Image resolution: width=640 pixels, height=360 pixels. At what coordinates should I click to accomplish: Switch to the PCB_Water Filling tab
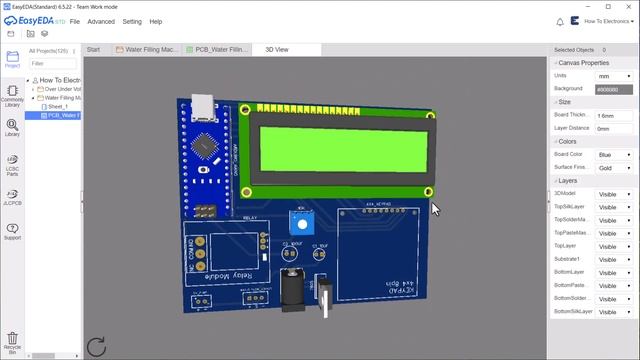pyautogui.click(x=217, y=49)
